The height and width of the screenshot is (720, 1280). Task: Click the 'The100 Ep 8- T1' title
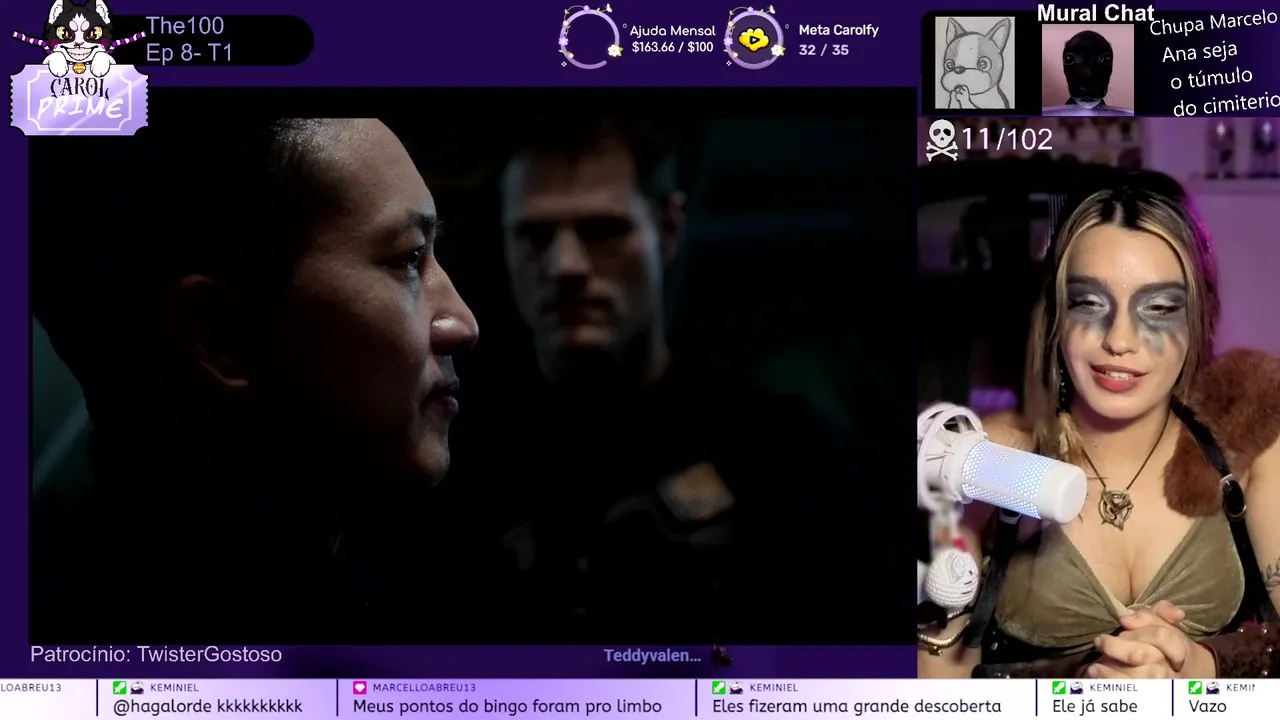[189, 40]
